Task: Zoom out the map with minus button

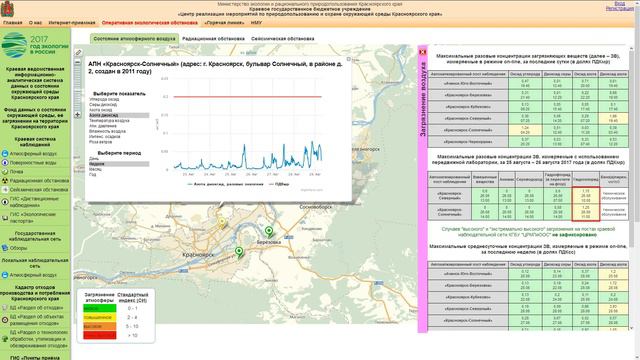Action: 78,62
